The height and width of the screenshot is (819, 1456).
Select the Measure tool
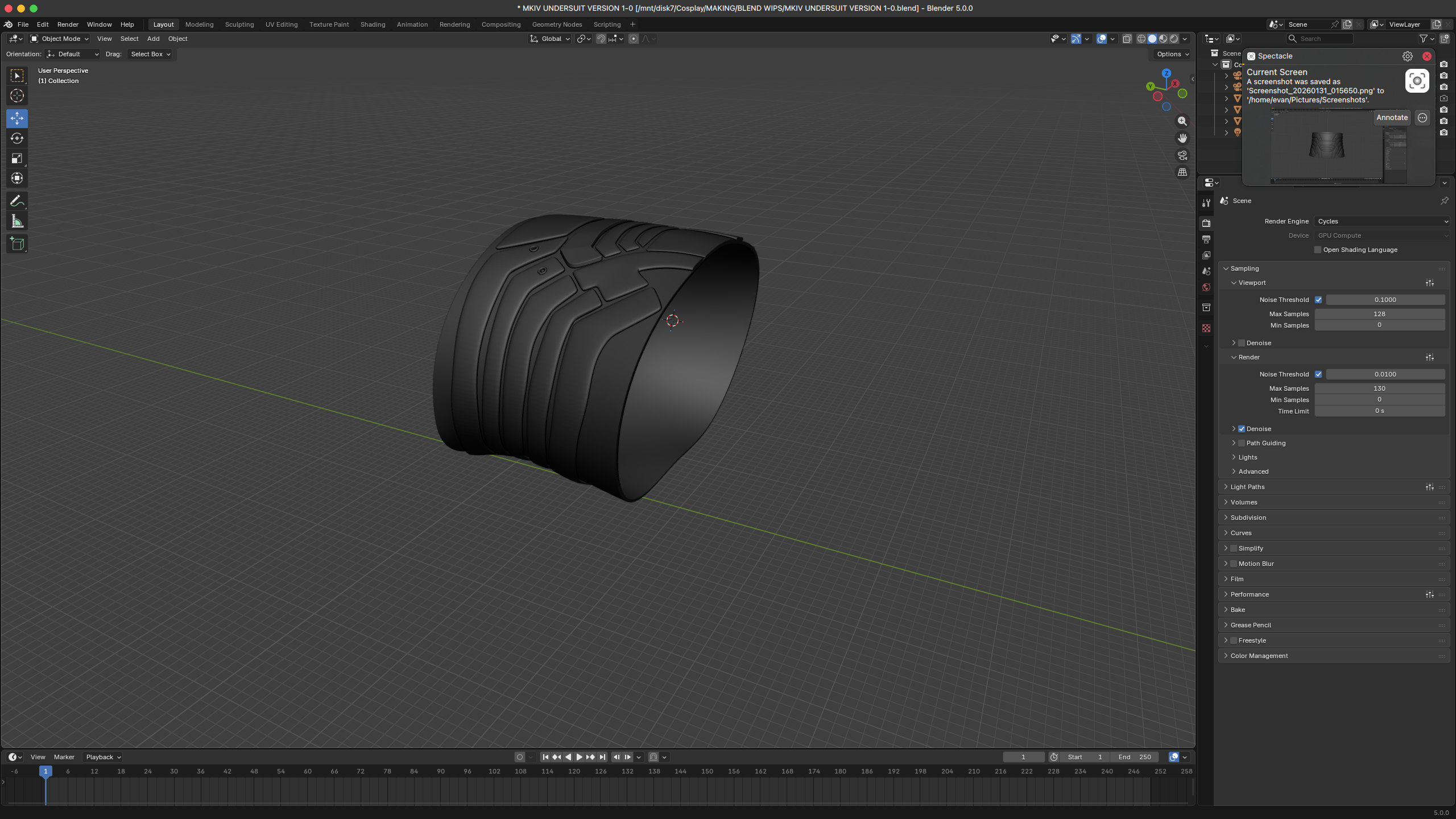(16, 221)
